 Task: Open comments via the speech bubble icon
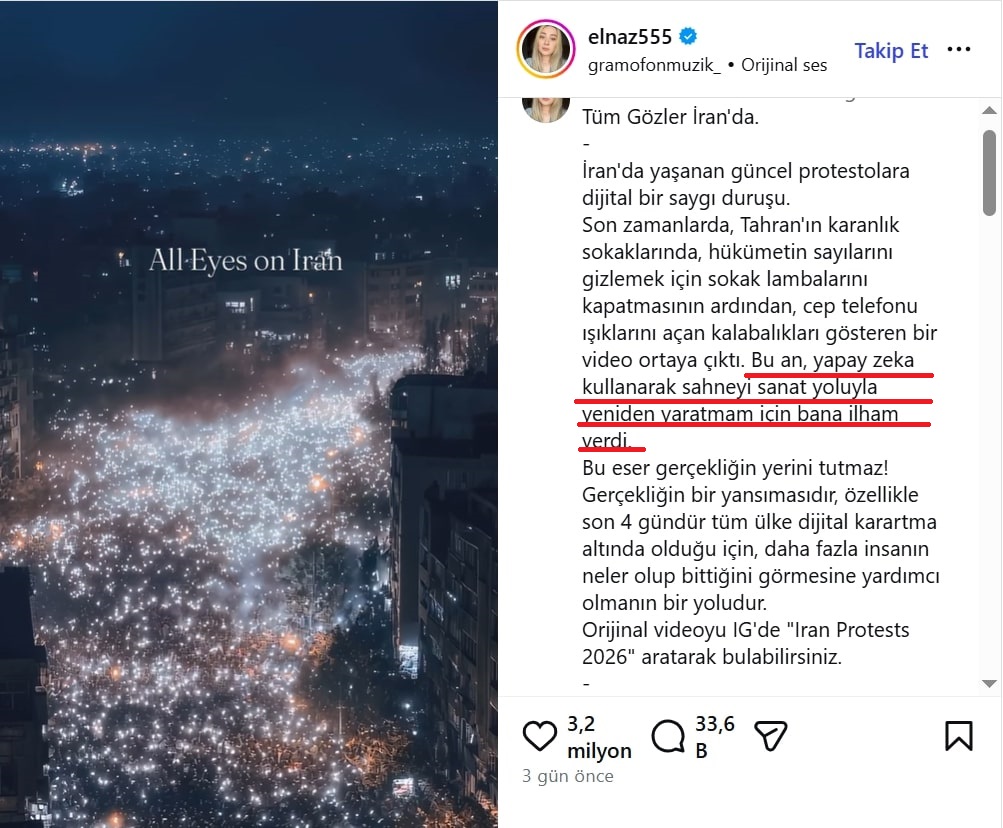pos(668,736)
